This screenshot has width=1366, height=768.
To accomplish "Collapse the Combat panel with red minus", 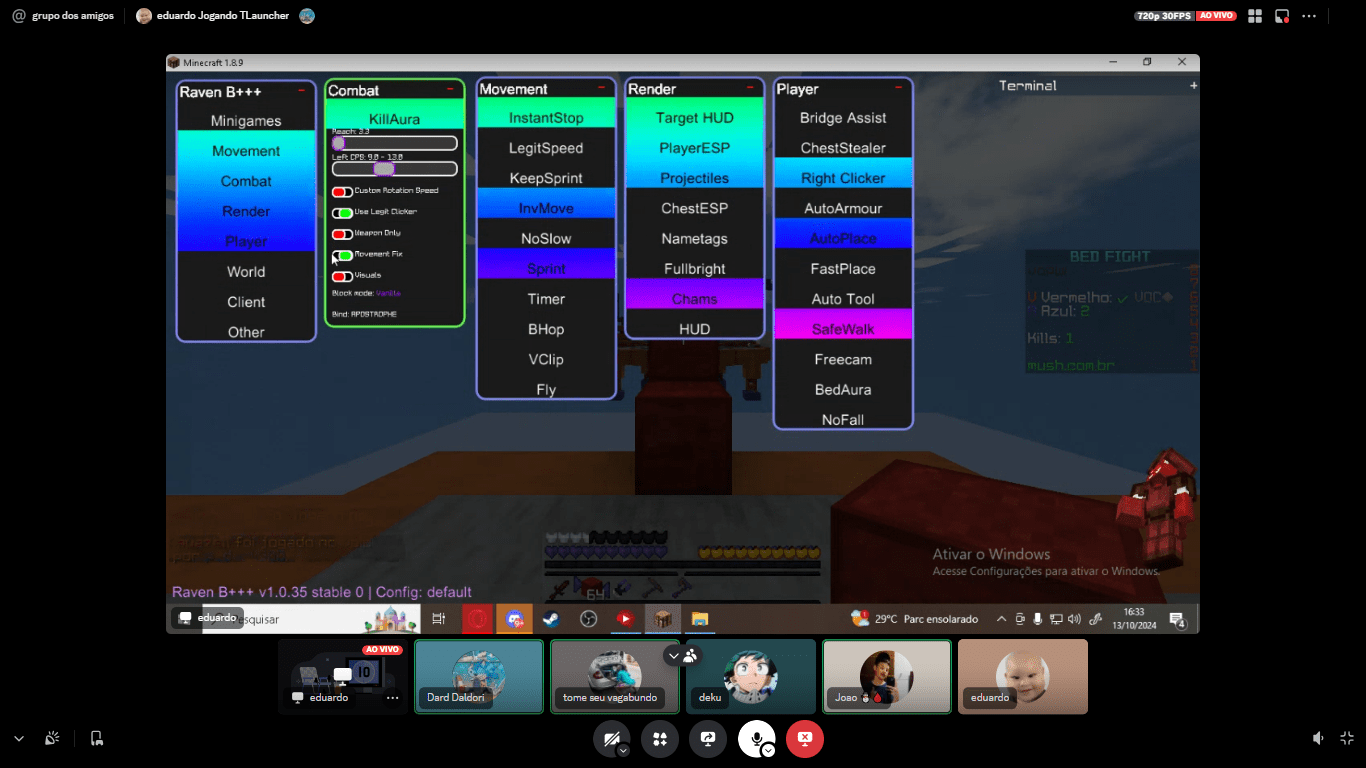I will [451, 89].
